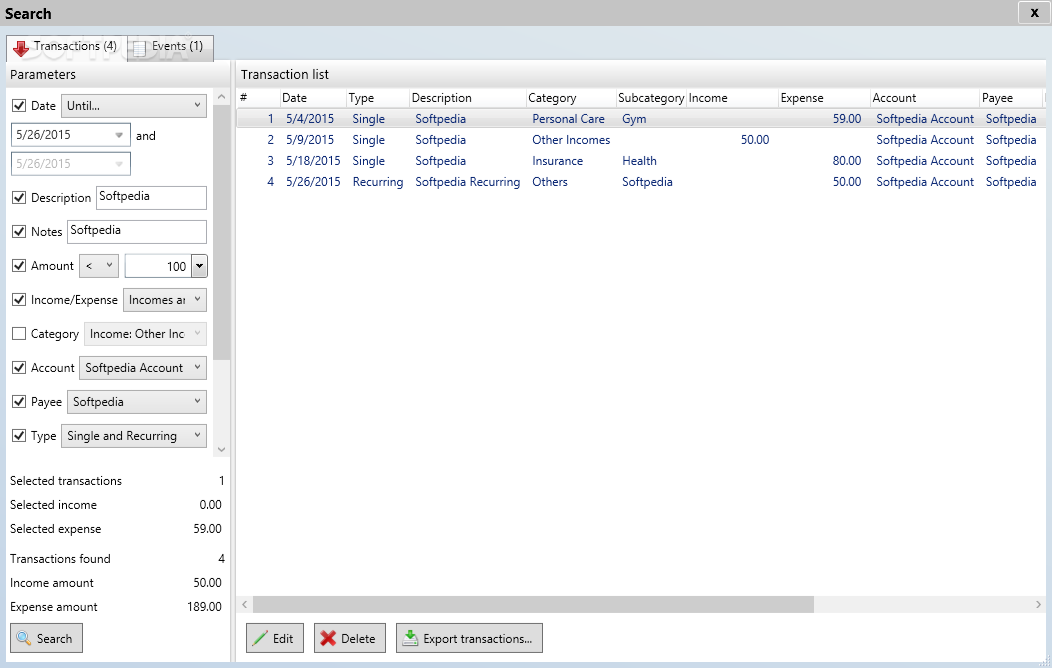Toggle the Notes filter checkbox
Viewport: 1052px width, 668px height.
click(19, 232)
